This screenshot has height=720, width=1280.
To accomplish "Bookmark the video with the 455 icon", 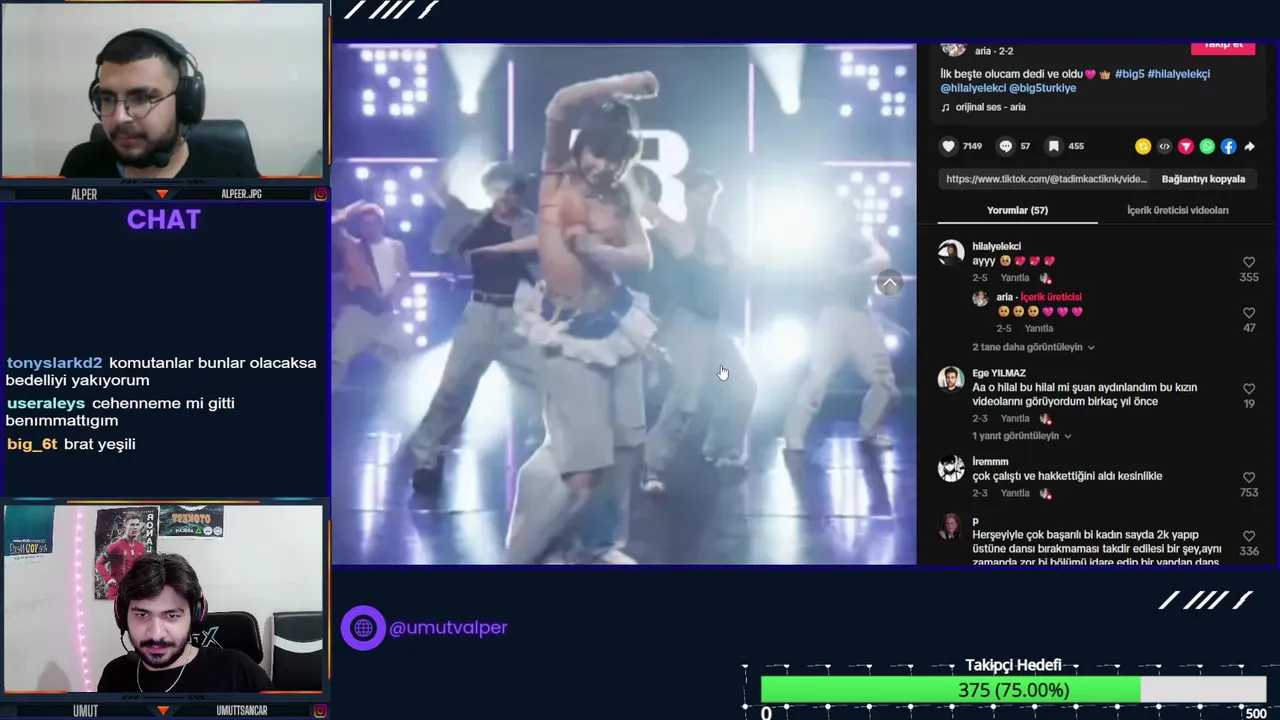I will tap(1053, 146).
